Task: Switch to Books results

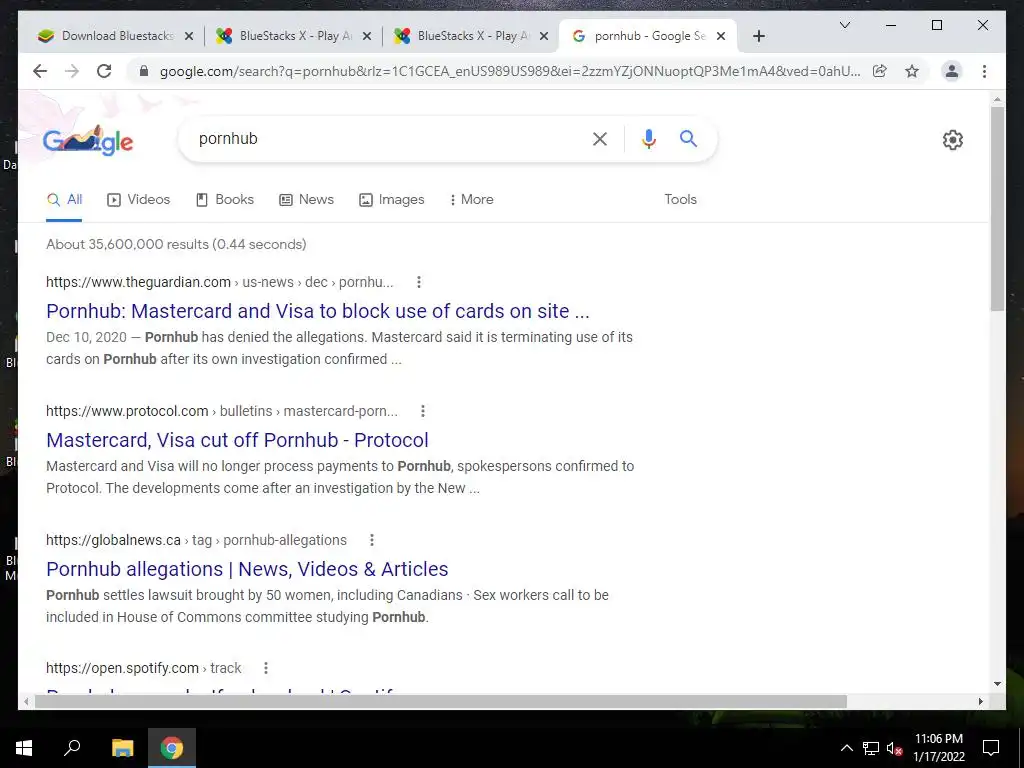Action: coord(225,200)
